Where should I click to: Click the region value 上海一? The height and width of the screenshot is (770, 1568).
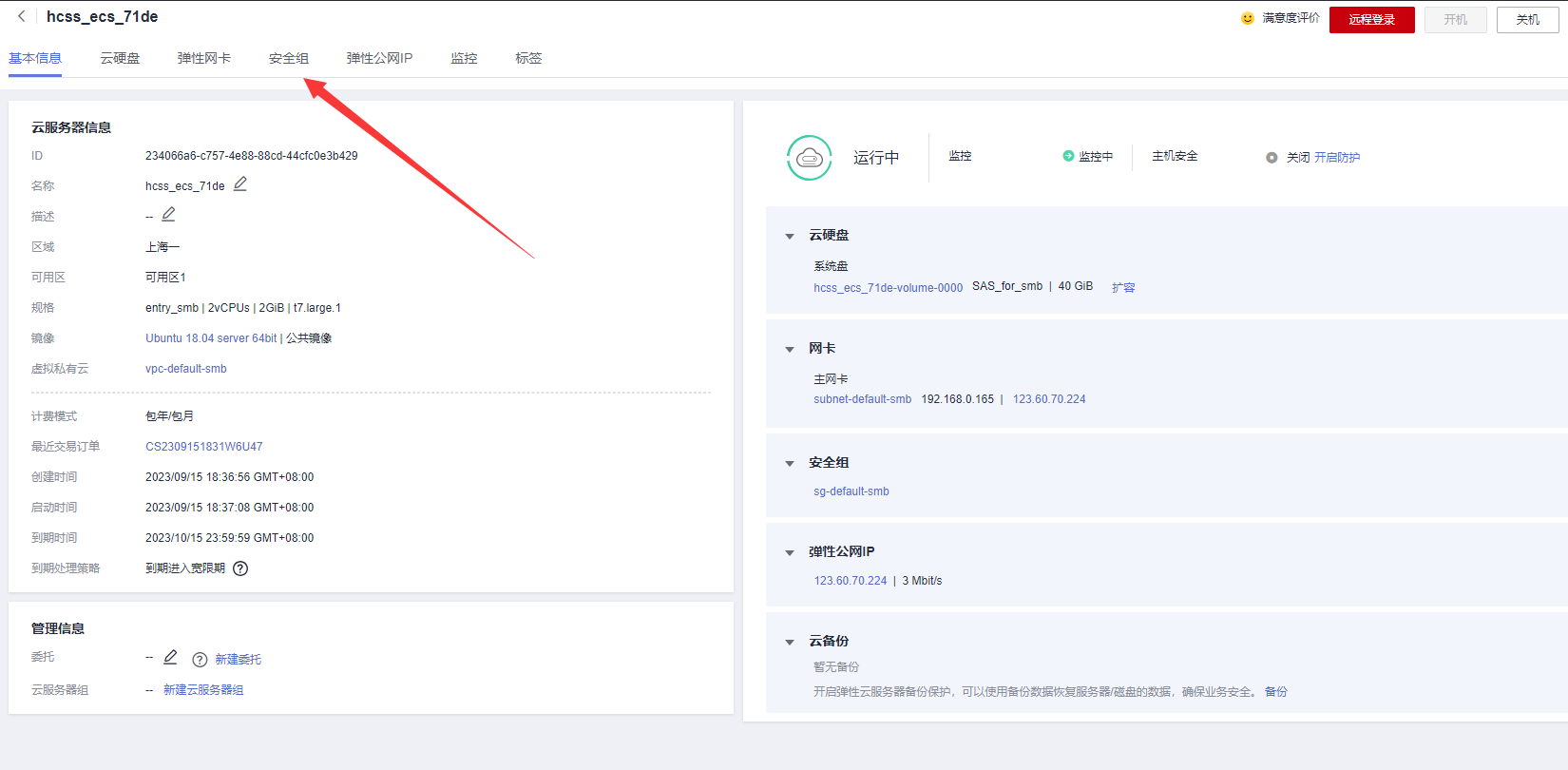click(163, 247)
